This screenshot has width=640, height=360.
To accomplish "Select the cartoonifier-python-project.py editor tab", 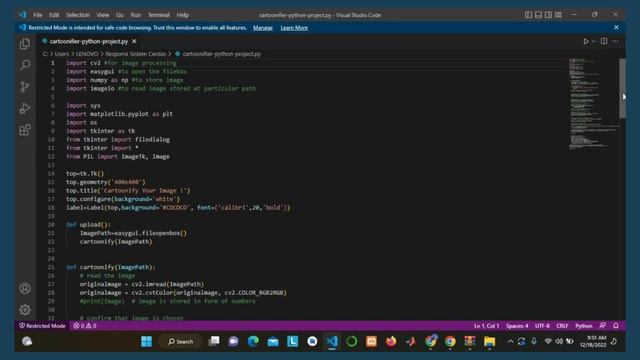I will [x=89, y=41].
